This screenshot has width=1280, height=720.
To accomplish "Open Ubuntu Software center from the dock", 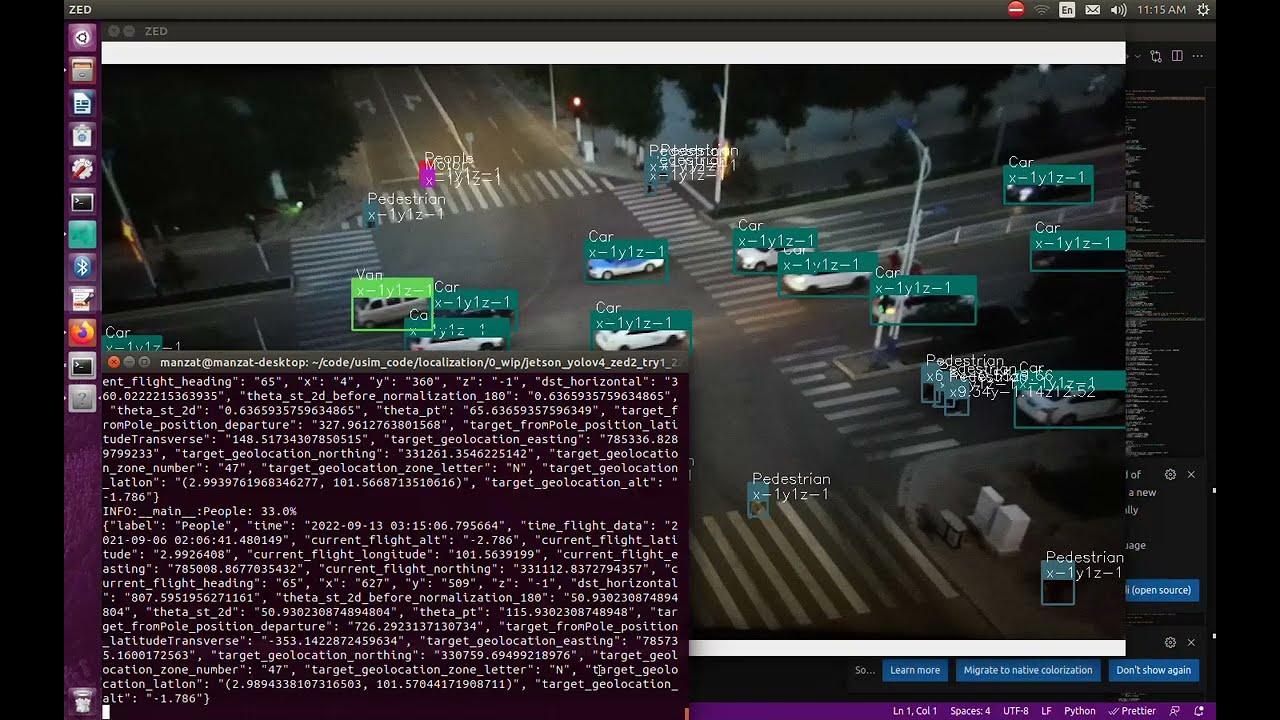I will point(82,136).
